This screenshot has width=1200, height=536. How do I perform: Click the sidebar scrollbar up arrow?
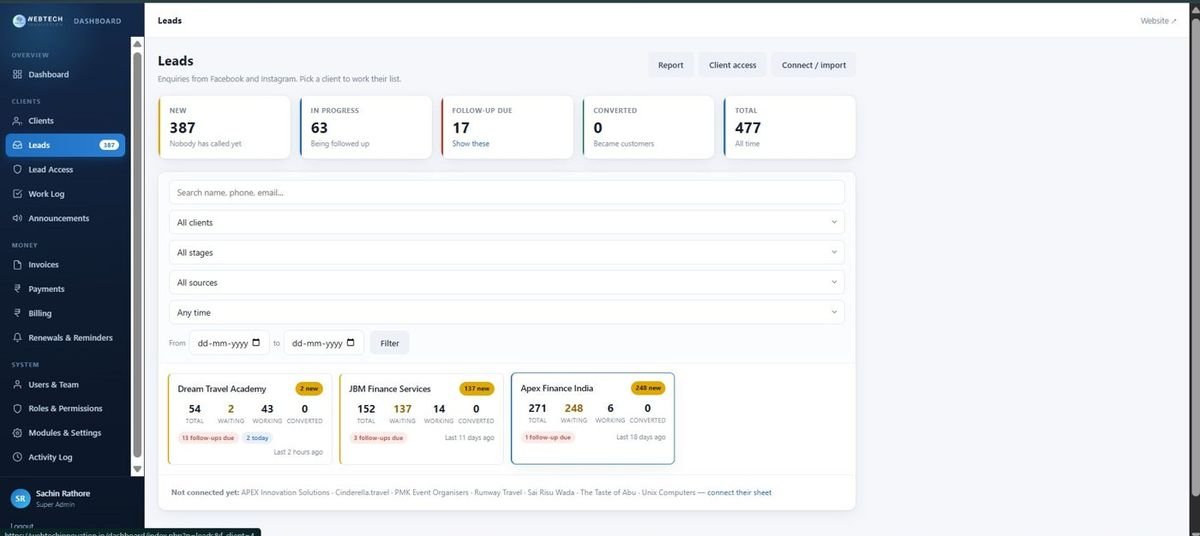pyautogui.click(x=137, y=45)
